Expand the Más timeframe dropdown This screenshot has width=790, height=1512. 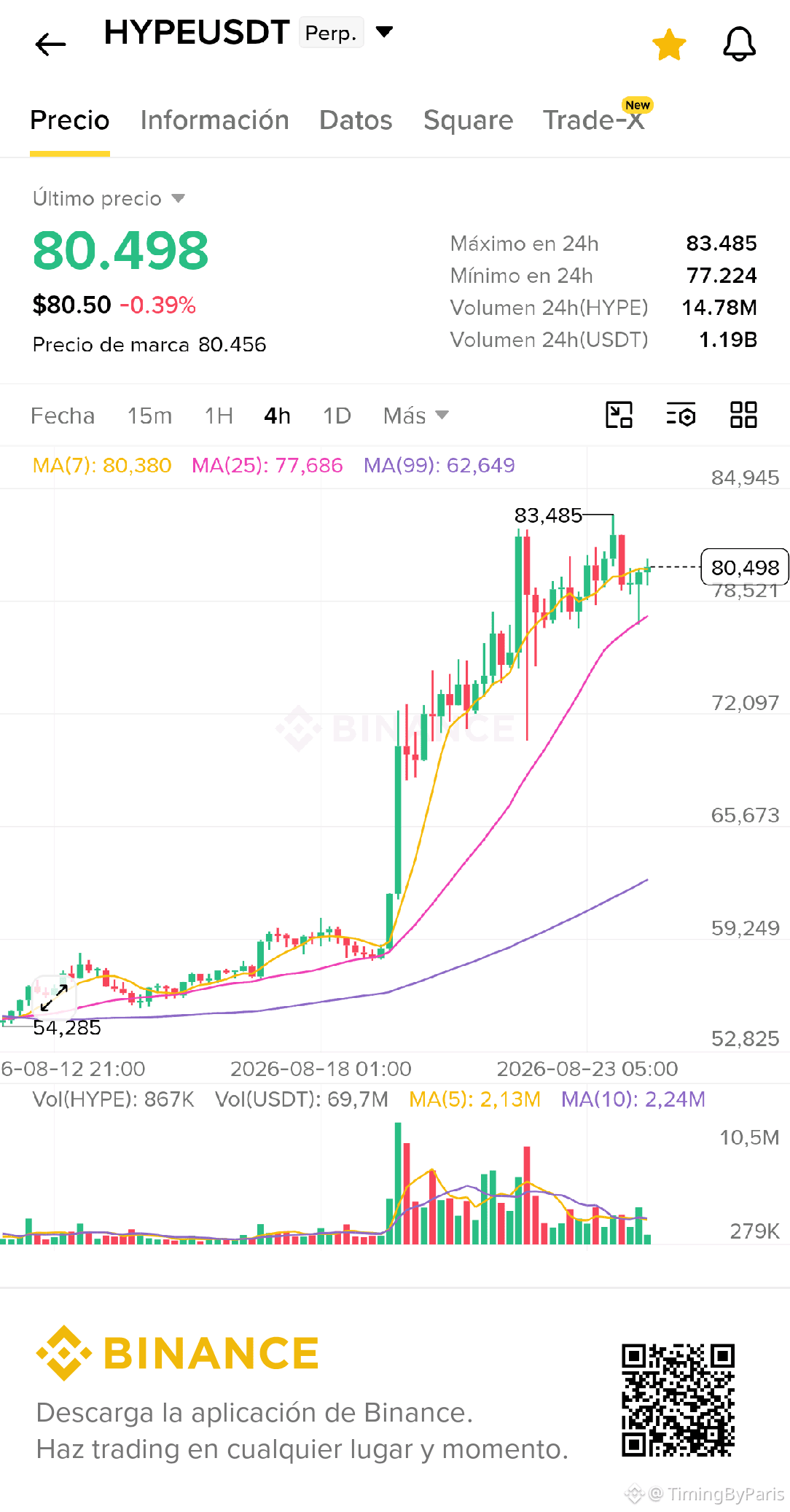coord(415,416)
